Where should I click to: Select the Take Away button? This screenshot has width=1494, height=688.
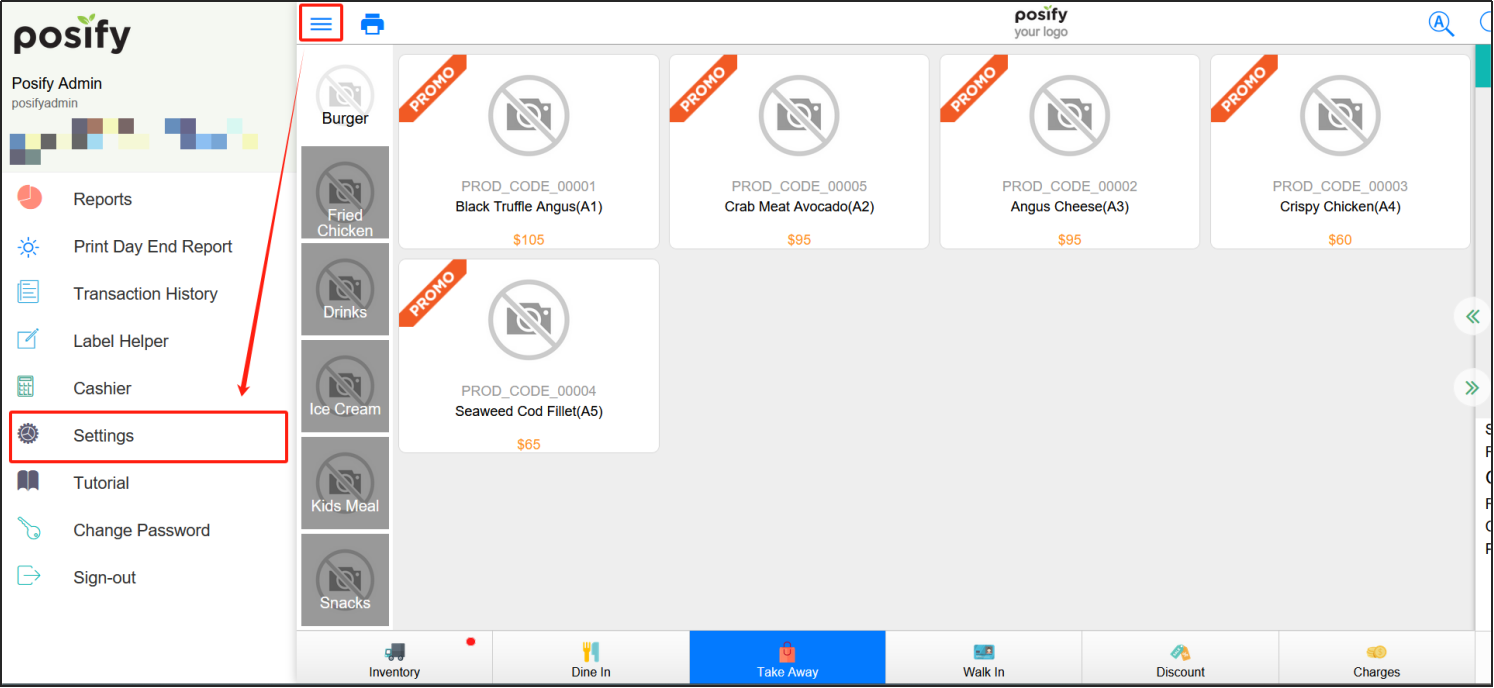788,659
